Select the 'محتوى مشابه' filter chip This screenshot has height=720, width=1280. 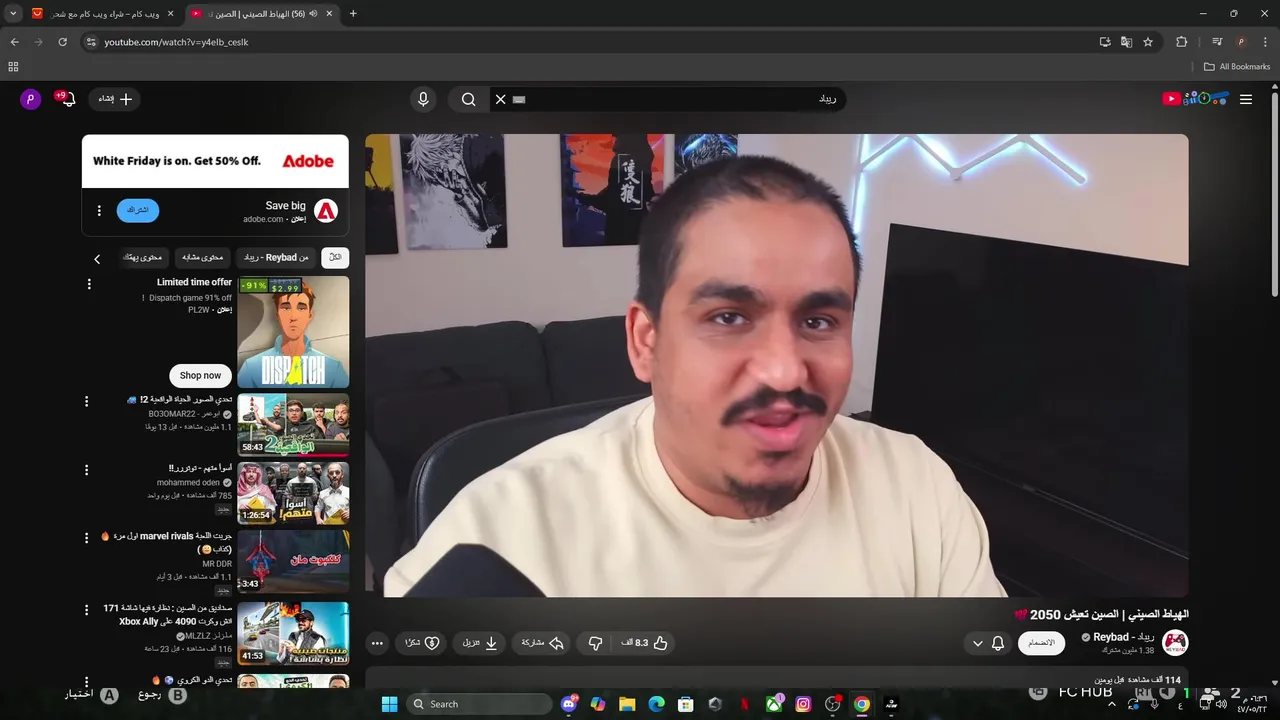click(x=203, y=258)
